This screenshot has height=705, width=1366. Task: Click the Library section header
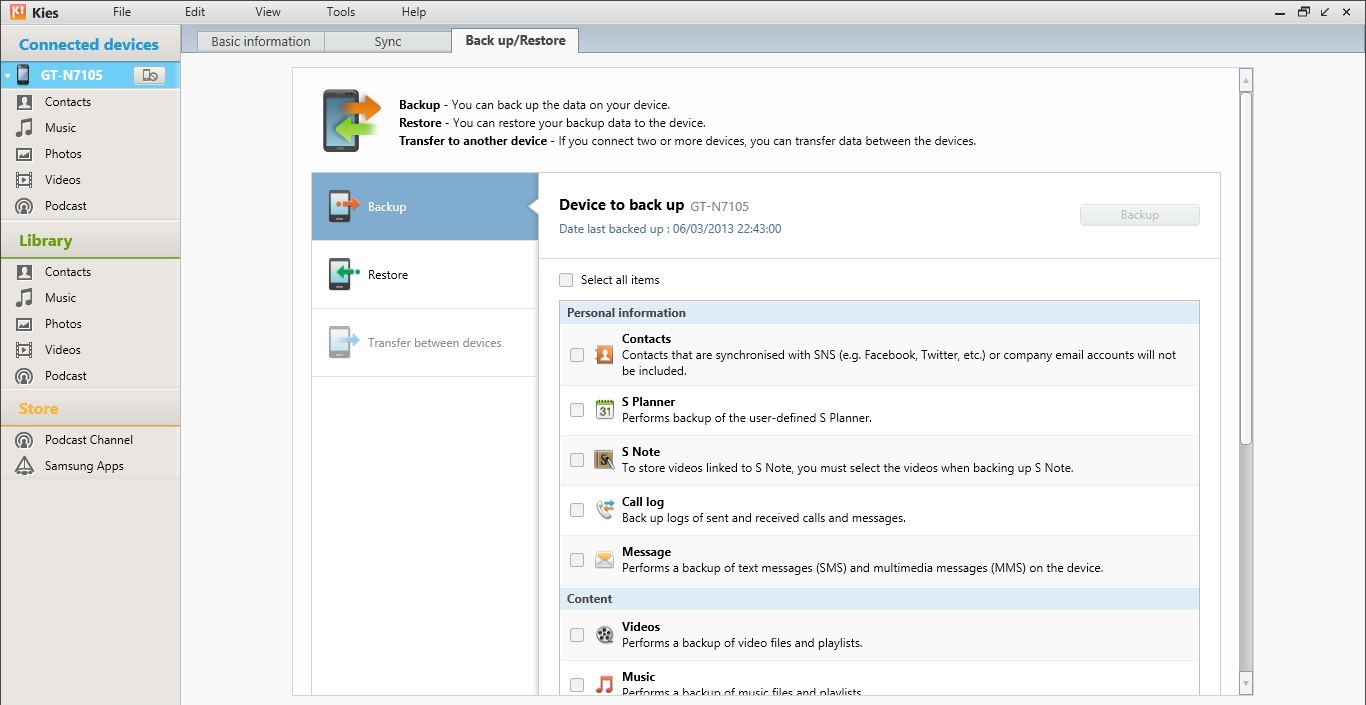(x=90, y=241)
